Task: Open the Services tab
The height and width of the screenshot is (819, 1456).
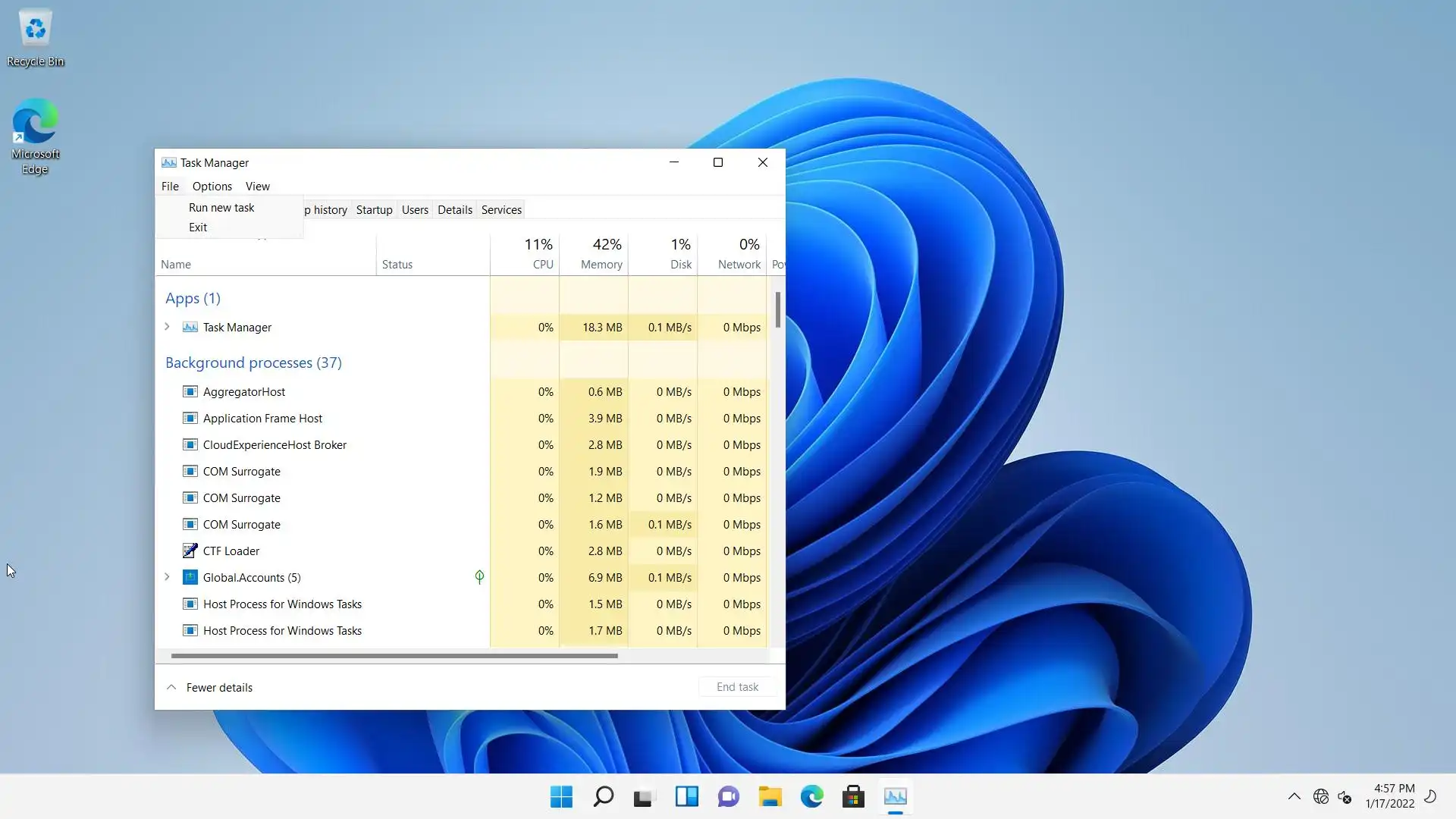Action: coord(501,210)
